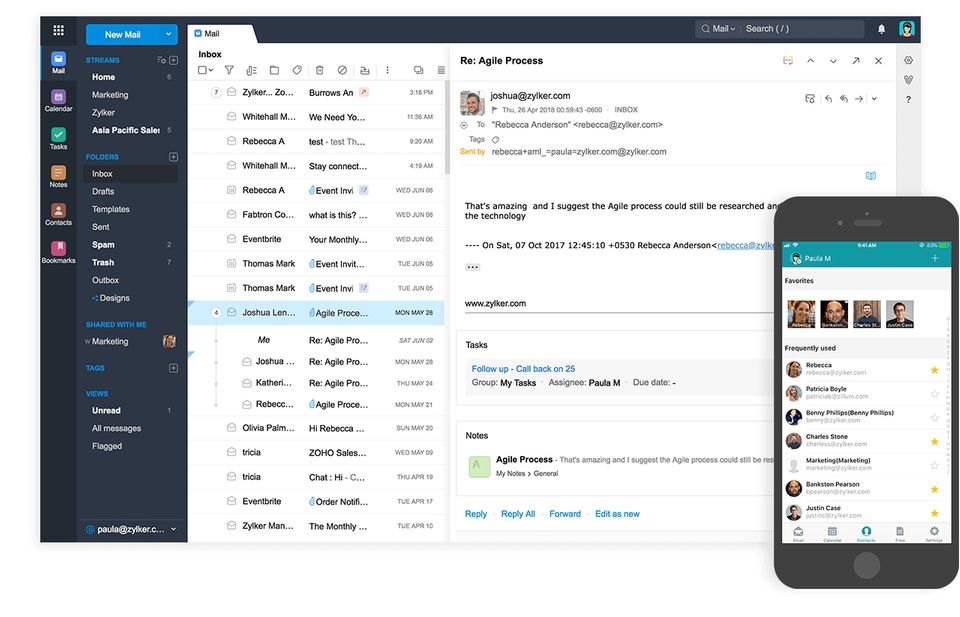Click the search input field

(x=802, y=29)
